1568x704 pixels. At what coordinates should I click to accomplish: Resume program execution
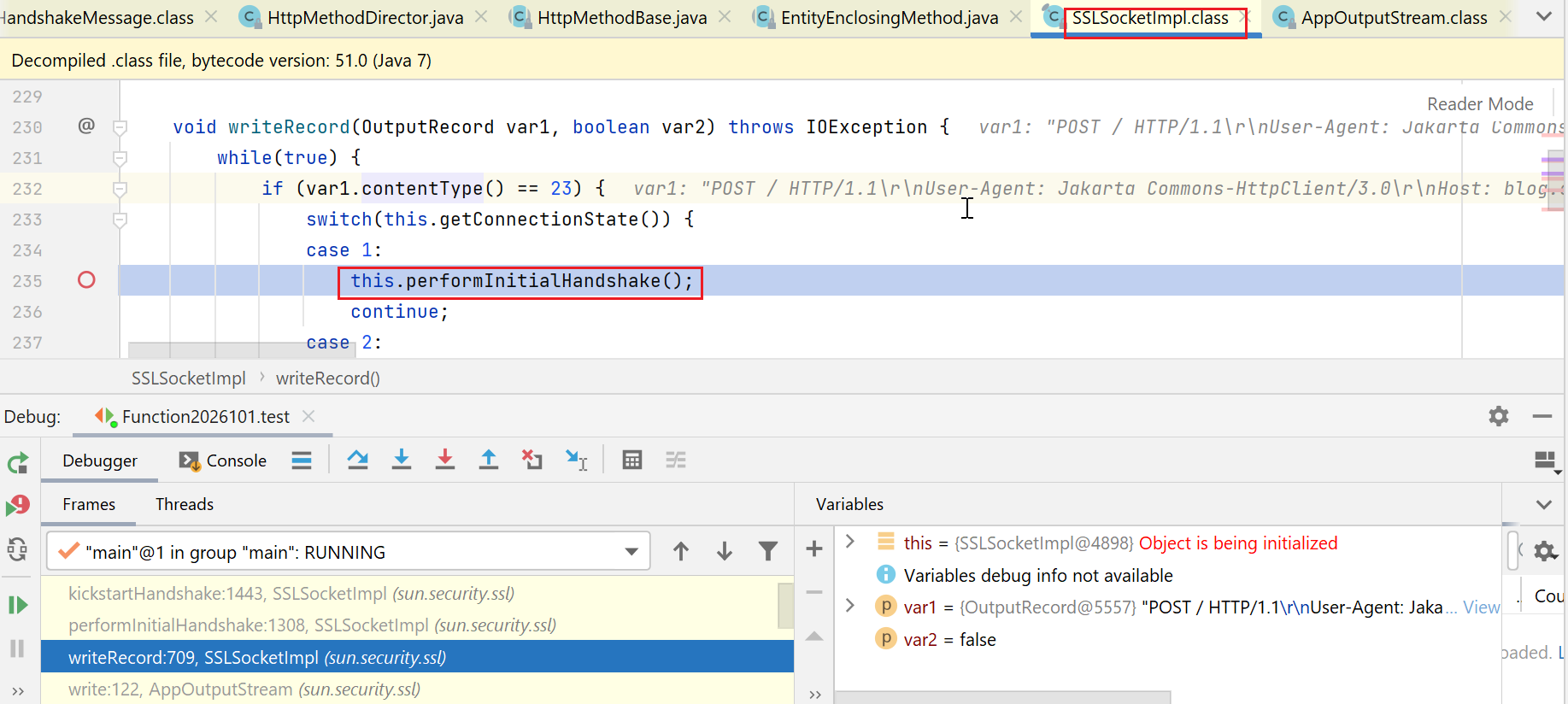pos(18,606)
